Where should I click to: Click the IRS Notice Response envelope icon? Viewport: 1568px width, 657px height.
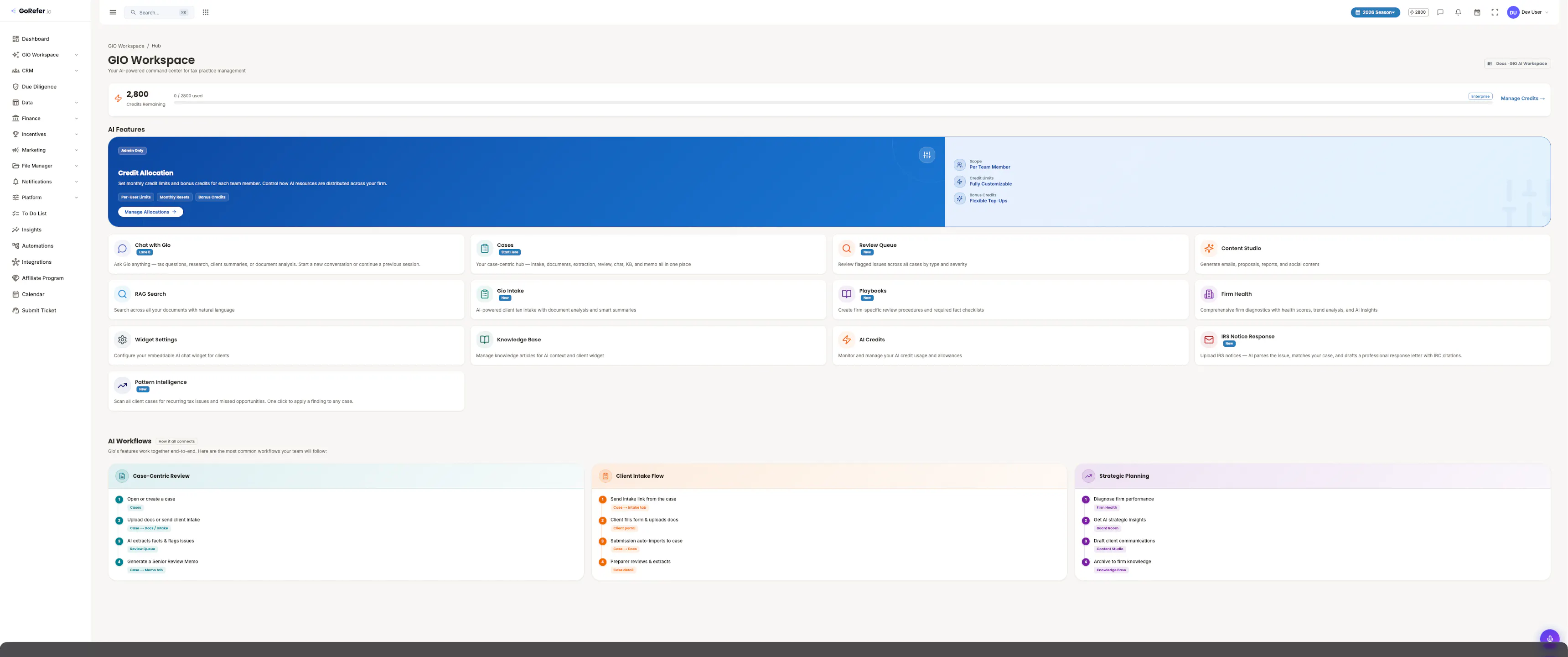pyautogui.click(x=1209, y=340)
